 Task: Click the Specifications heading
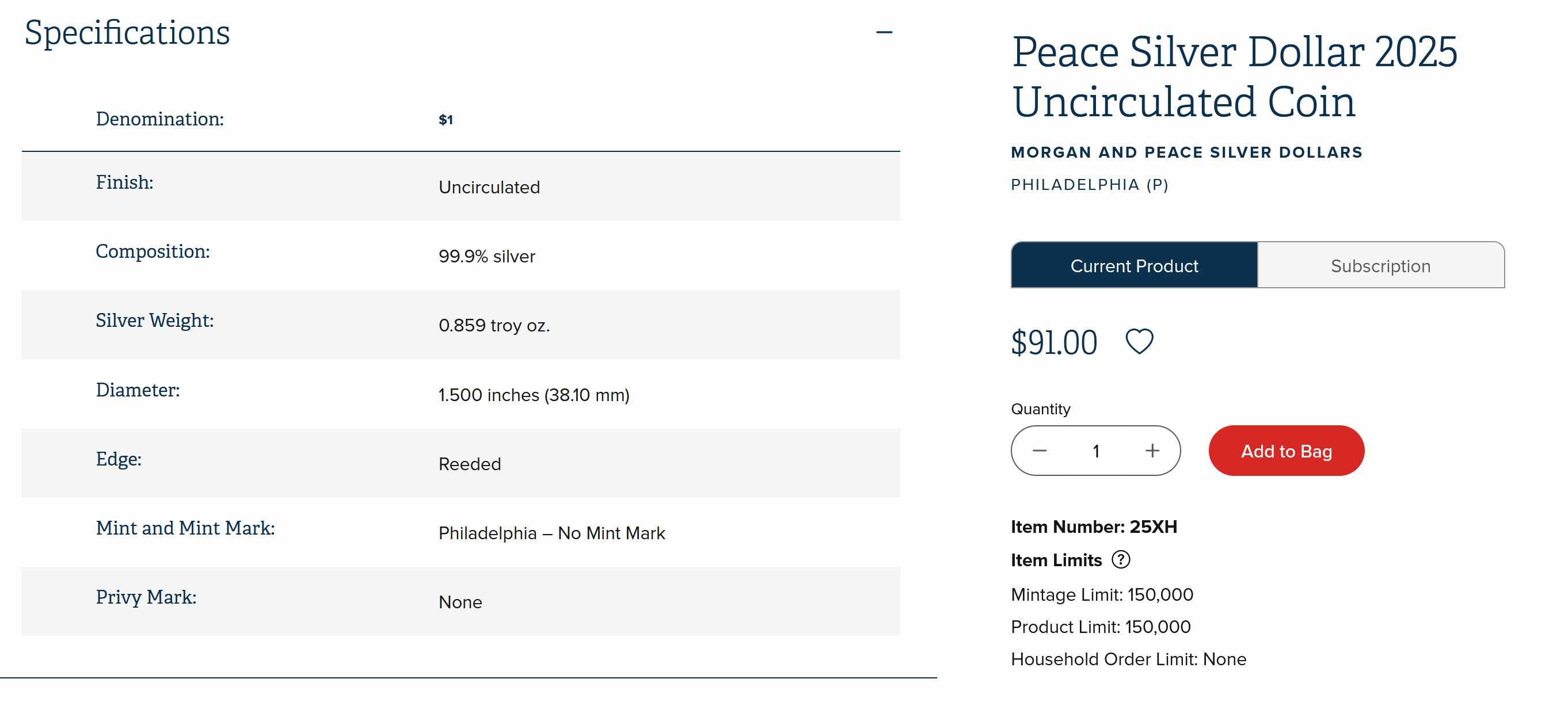127,32
